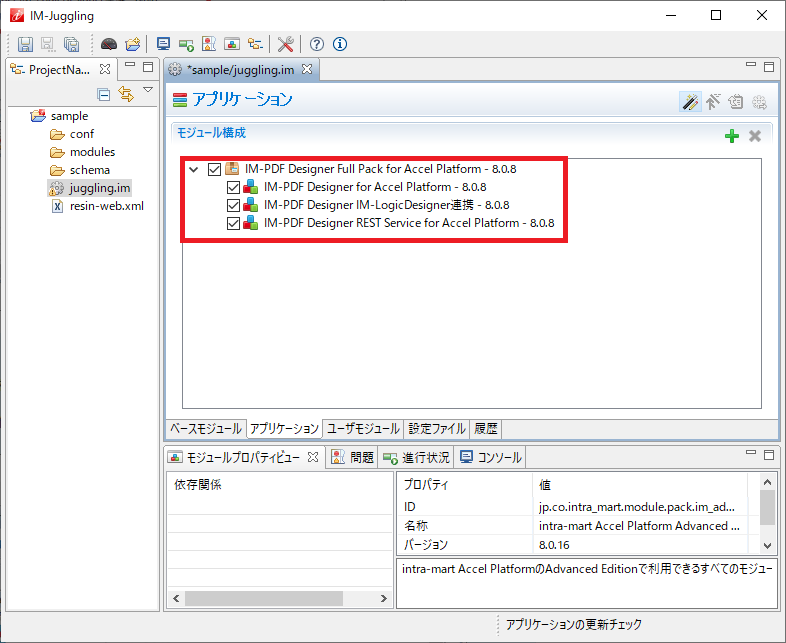Switch to the ユーザモジュール tab
The image size is (786, 643).
point(363,429)
